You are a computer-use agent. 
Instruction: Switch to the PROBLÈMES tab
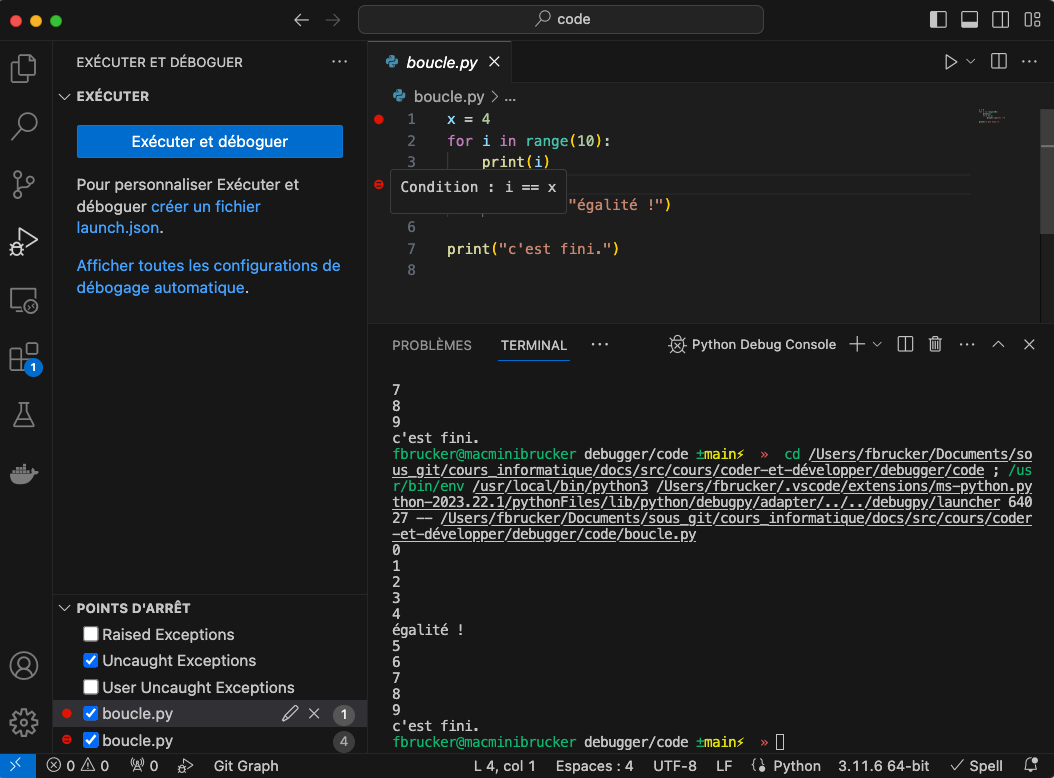pos(431,344)
